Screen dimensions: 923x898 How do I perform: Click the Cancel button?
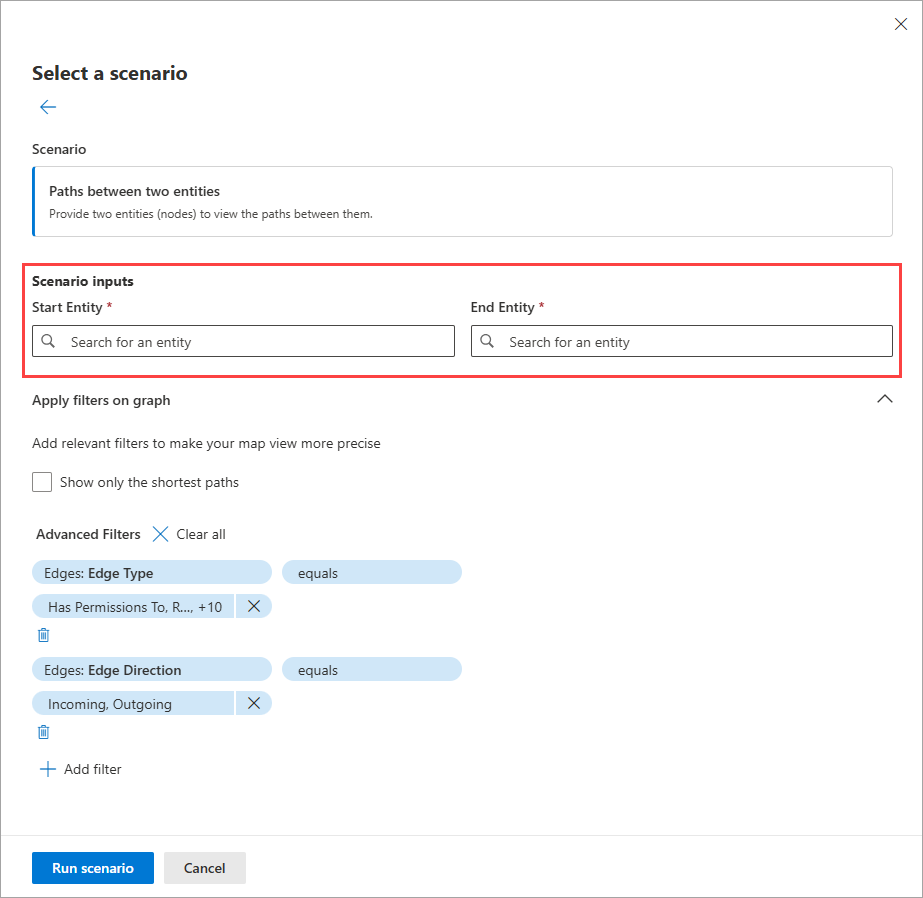(x=205, y=868)
